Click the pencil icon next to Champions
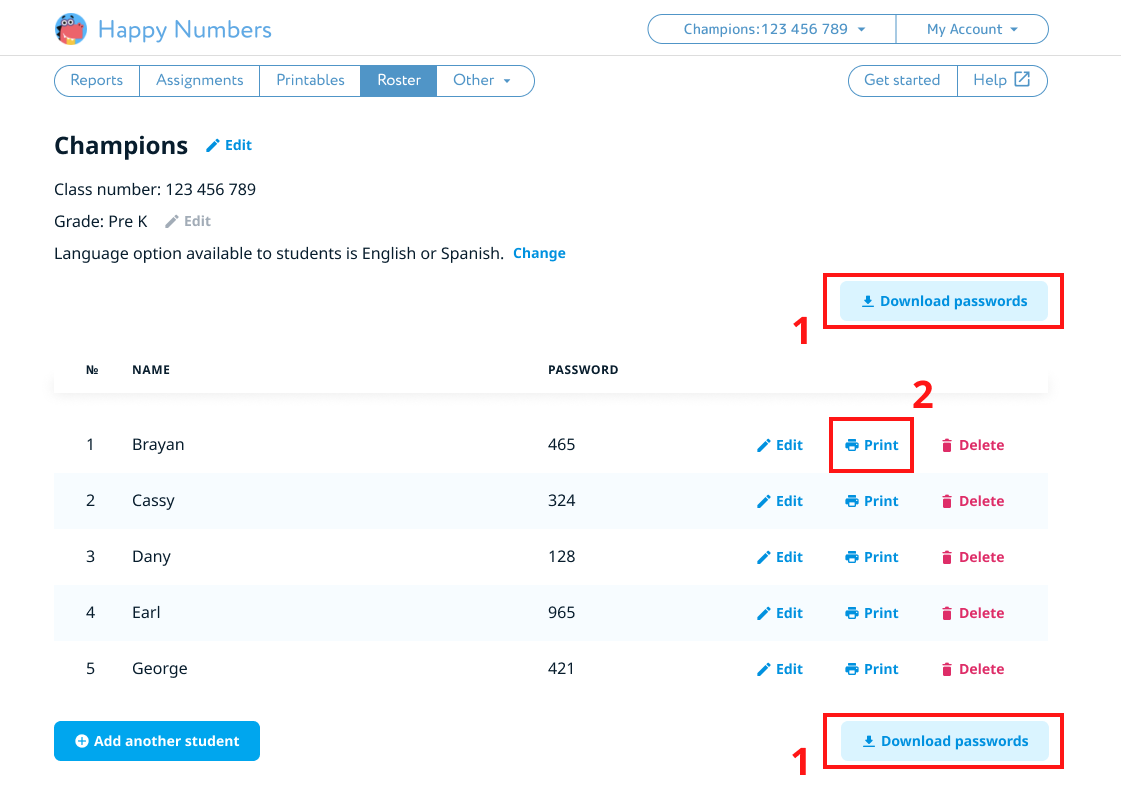 (212, 146)
